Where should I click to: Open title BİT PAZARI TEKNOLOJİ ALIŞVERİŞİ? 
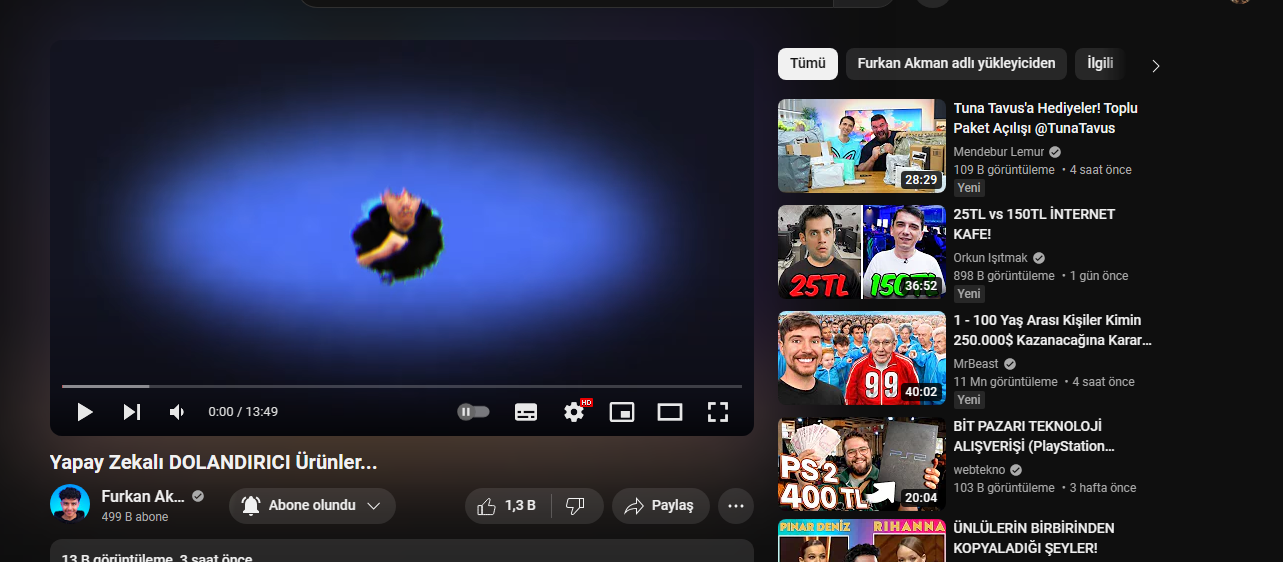1034,436
